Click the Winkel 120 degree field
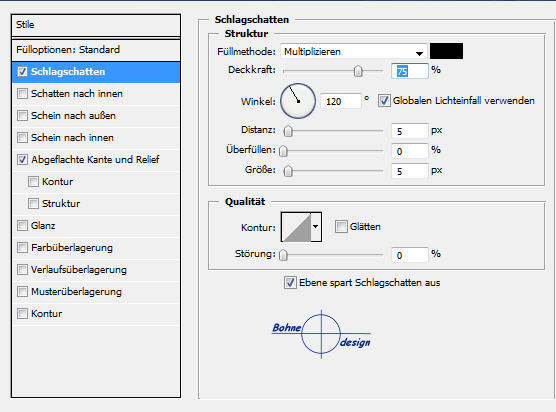Viewport: 556px width, 412px height. [x=340, y=101]
